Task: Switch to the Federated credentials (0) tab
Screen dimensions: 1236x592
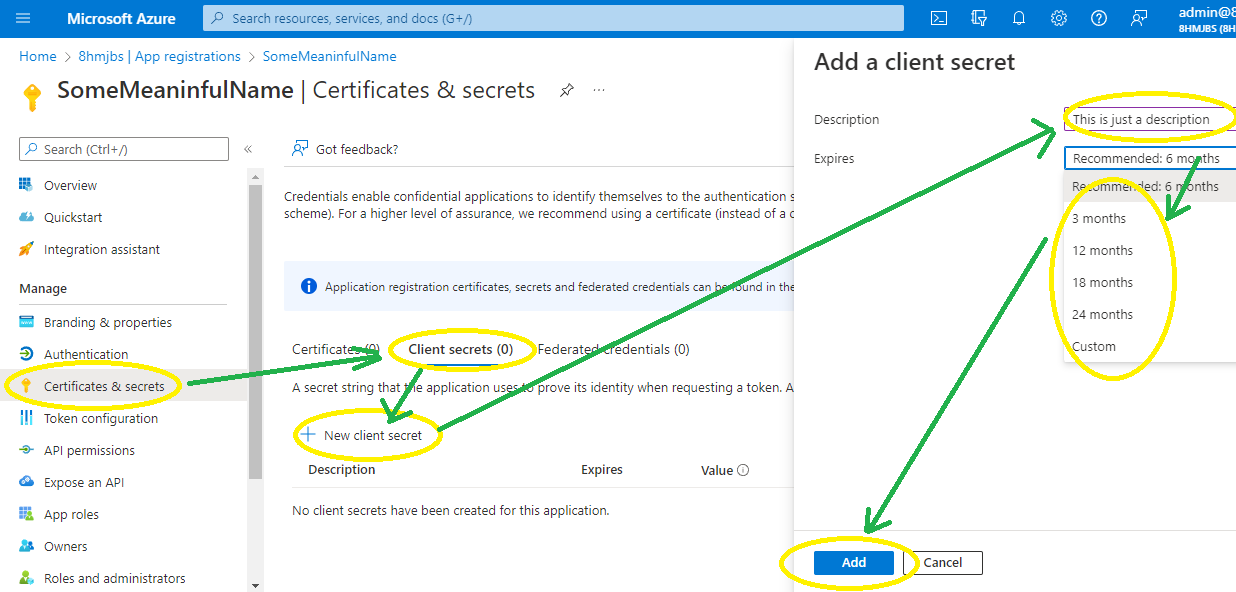Action: (x=613, y=349)
